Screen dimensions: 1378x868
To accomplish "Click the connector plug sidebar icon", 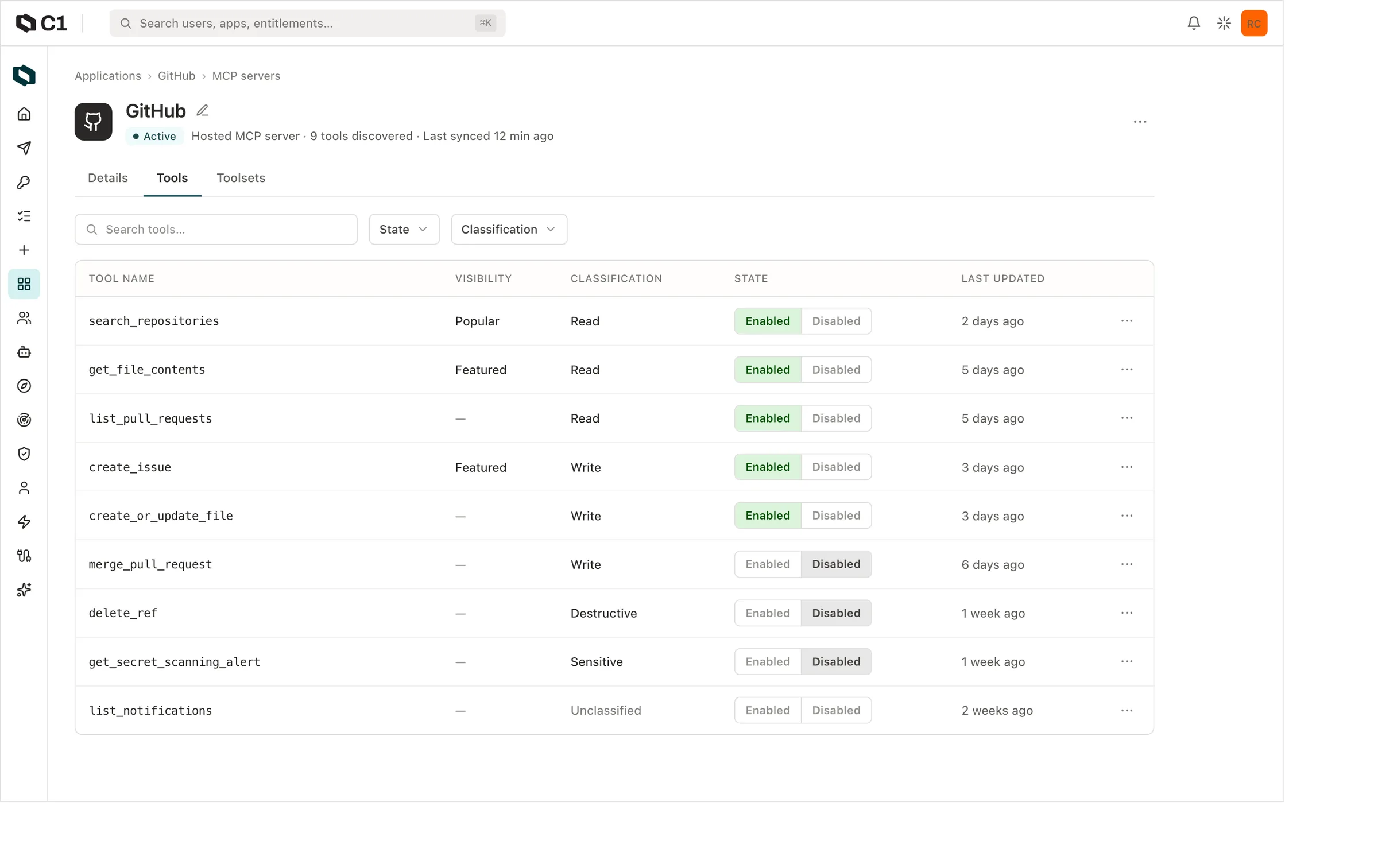I will (x=24, y=555).
